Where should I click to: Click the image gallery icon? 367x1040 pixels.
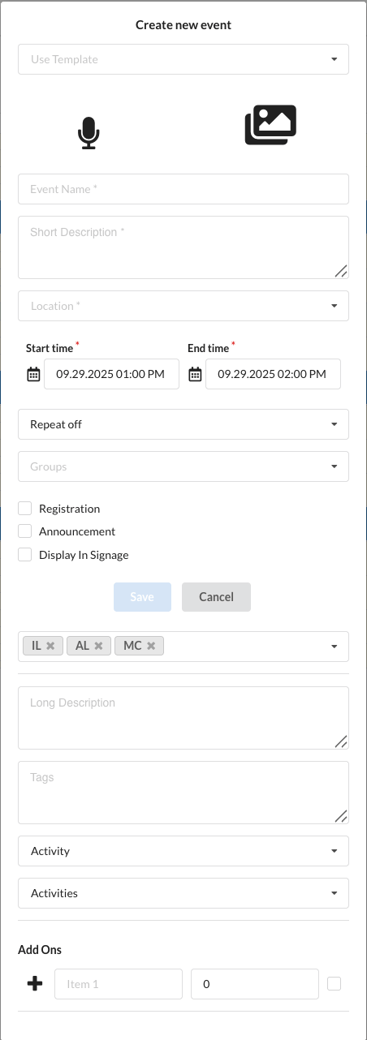point(270,125)
